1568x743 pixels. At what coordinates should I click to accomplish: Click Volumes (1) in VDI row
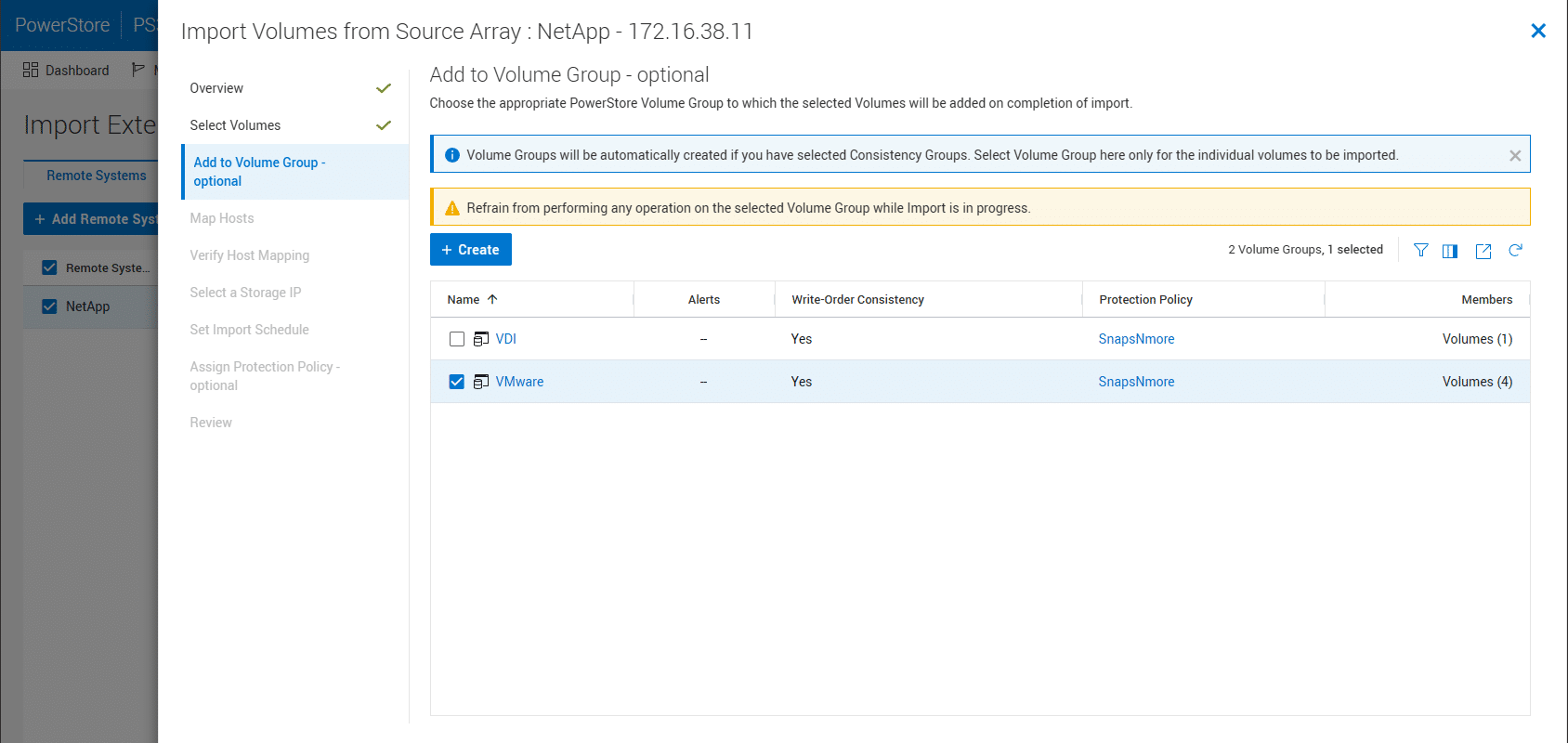click(x=1477, y=339)
